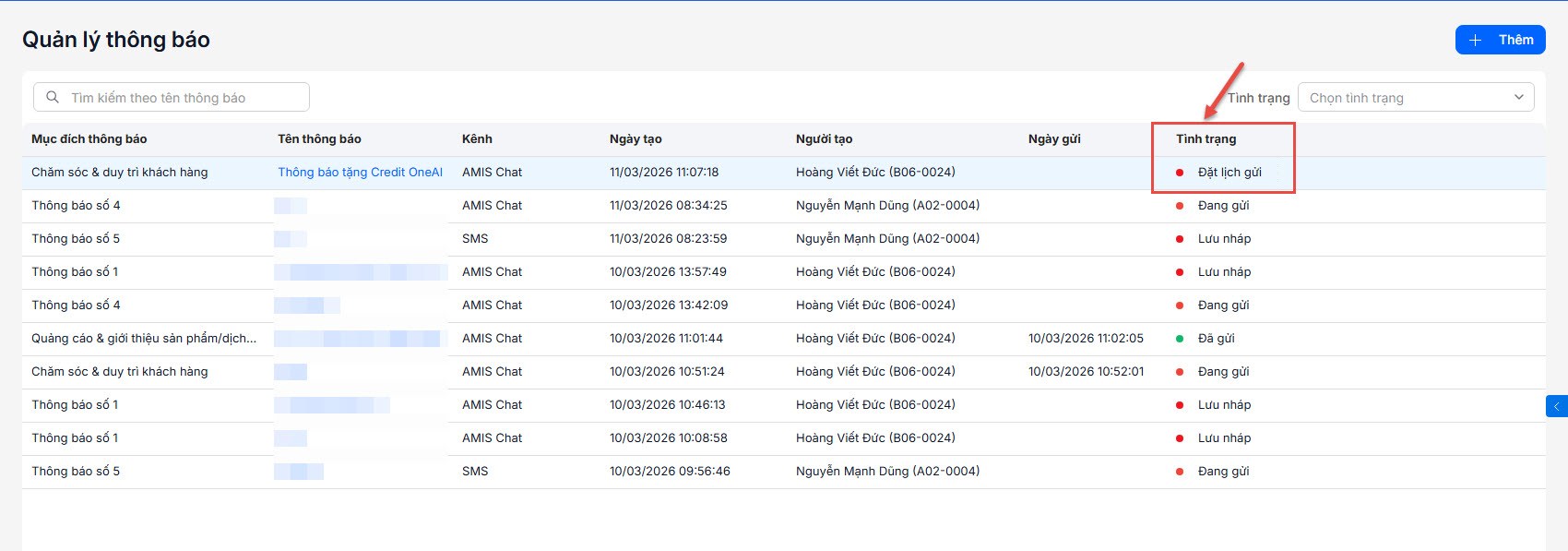1568x551 pixels.
Task: Click the Người tạo column header
Action: 824,139
